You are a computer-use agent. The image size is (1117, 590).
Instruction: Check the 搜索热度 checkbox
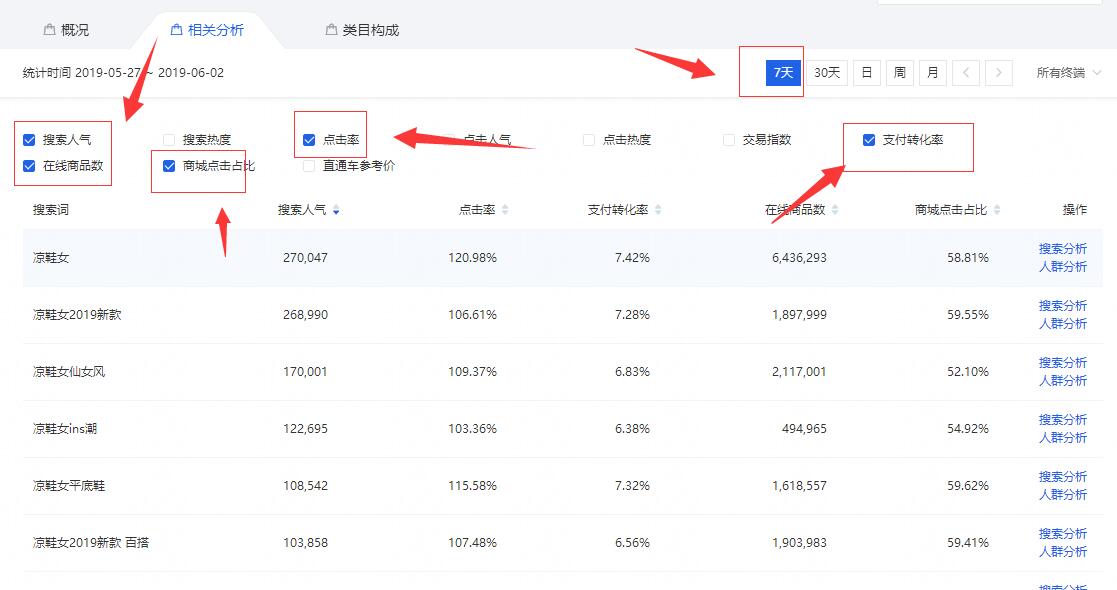[169, 140]
